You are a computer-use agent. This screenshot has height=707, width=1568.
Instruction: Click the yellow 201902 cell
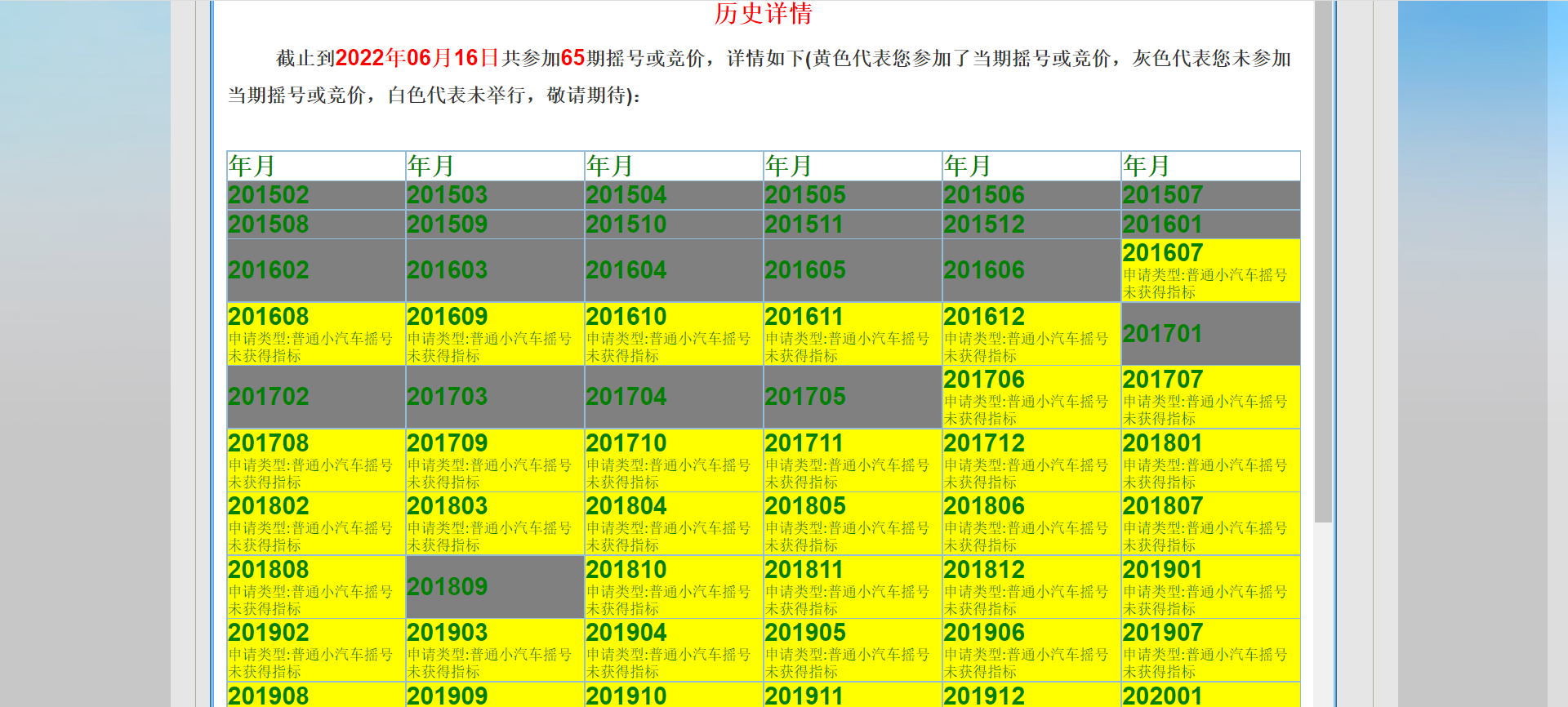[316, 650]
